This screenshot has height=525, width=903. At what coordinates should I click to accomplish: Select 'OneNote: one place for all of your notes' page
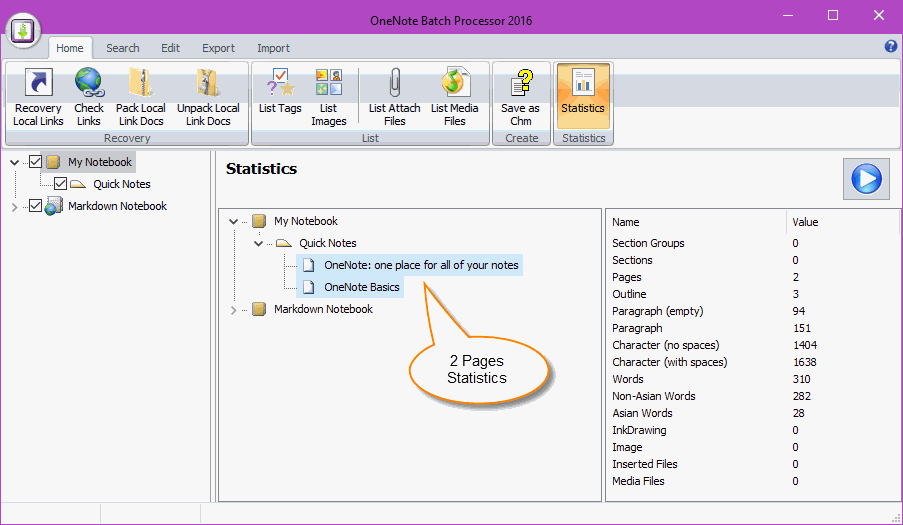click(x=421, y=265)
